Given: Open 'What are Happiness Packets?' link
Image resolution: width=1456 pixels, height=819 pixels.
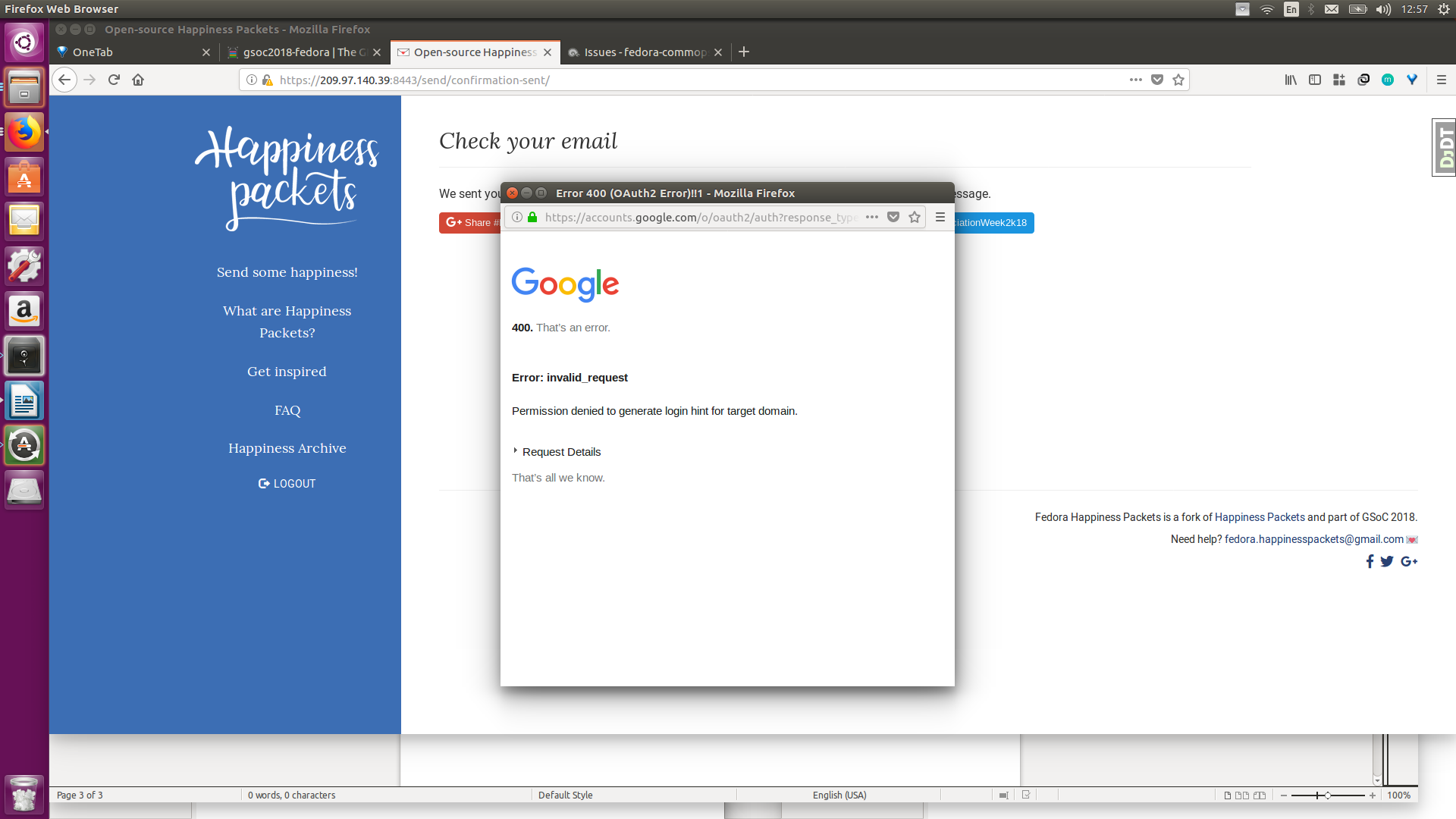Looking at the screenshot, I should coord(287,322).
